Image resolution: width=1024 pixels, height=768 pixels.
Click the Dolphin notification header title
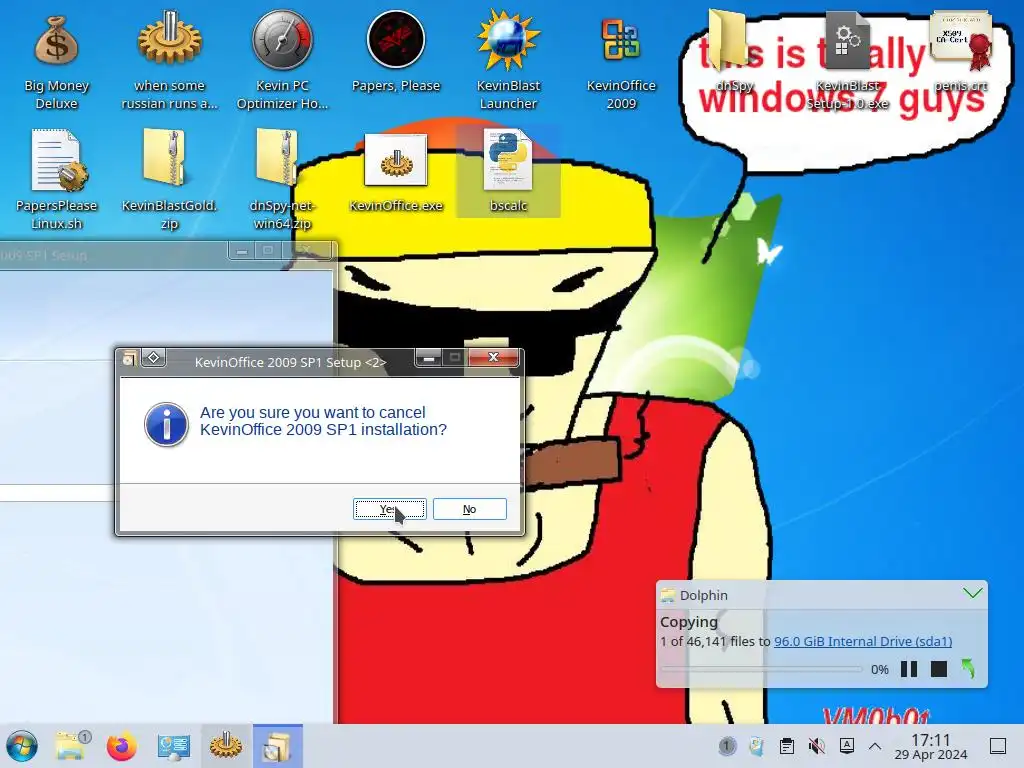pos(703,595)
